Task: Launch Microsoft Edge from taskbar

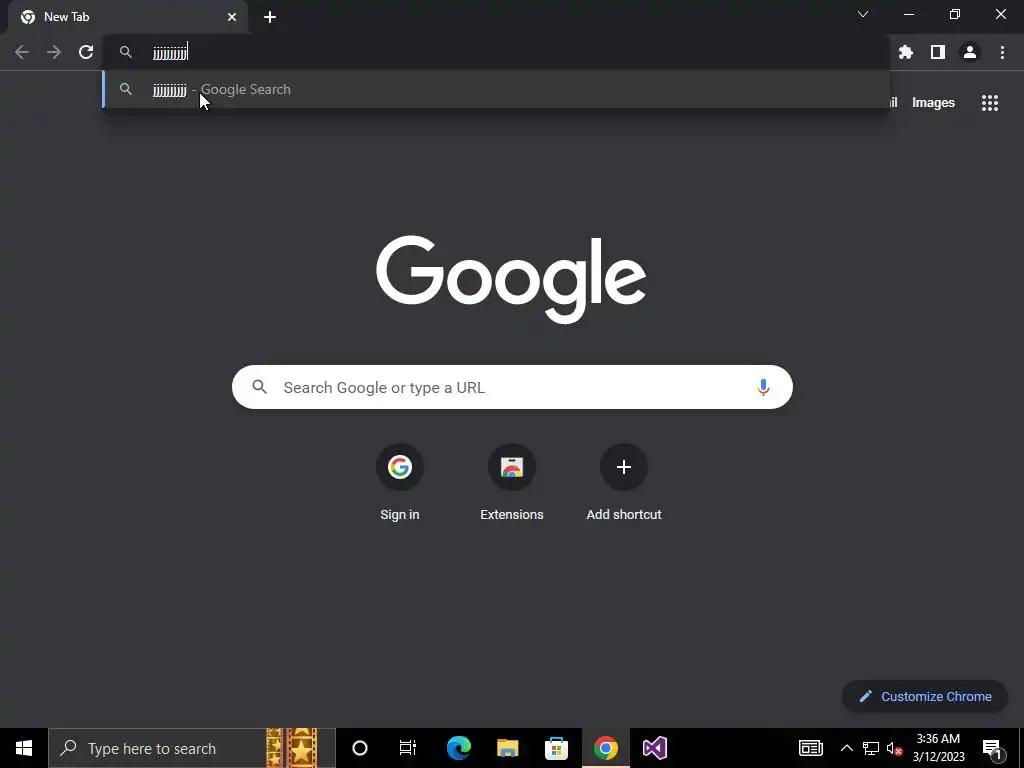Action: point(458,748)
